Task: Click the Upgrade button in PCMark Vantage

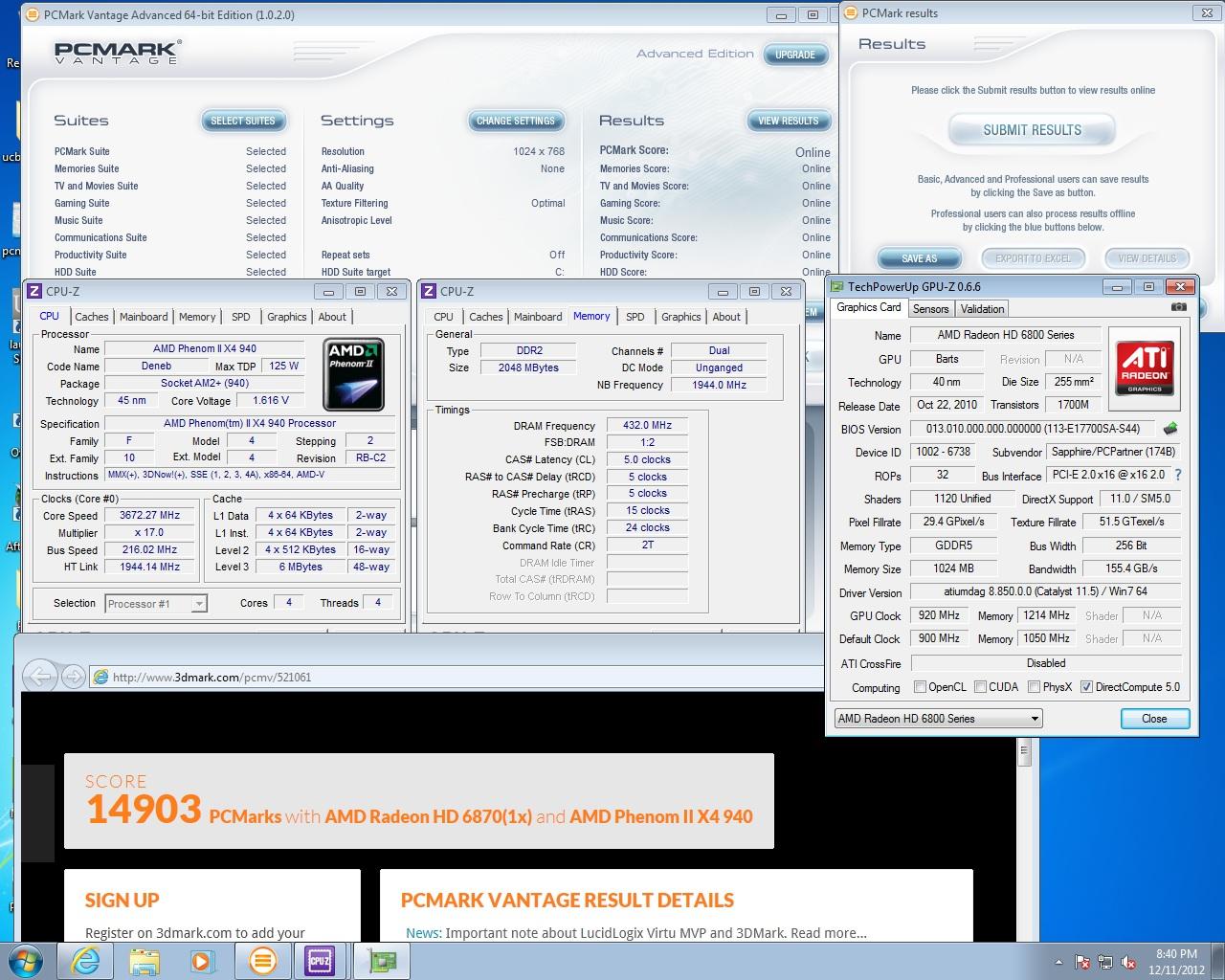Action: pos(795,55)
